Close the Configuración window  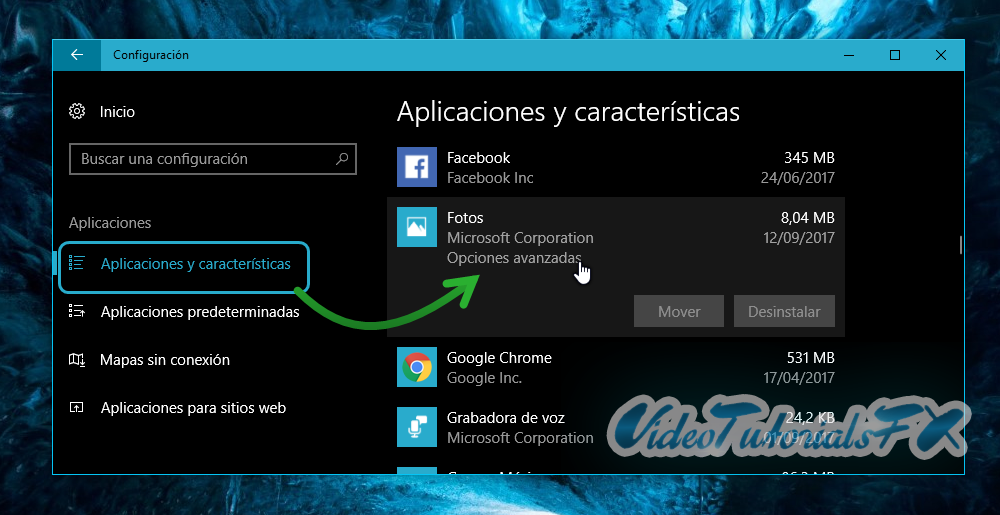coord(941,55)
